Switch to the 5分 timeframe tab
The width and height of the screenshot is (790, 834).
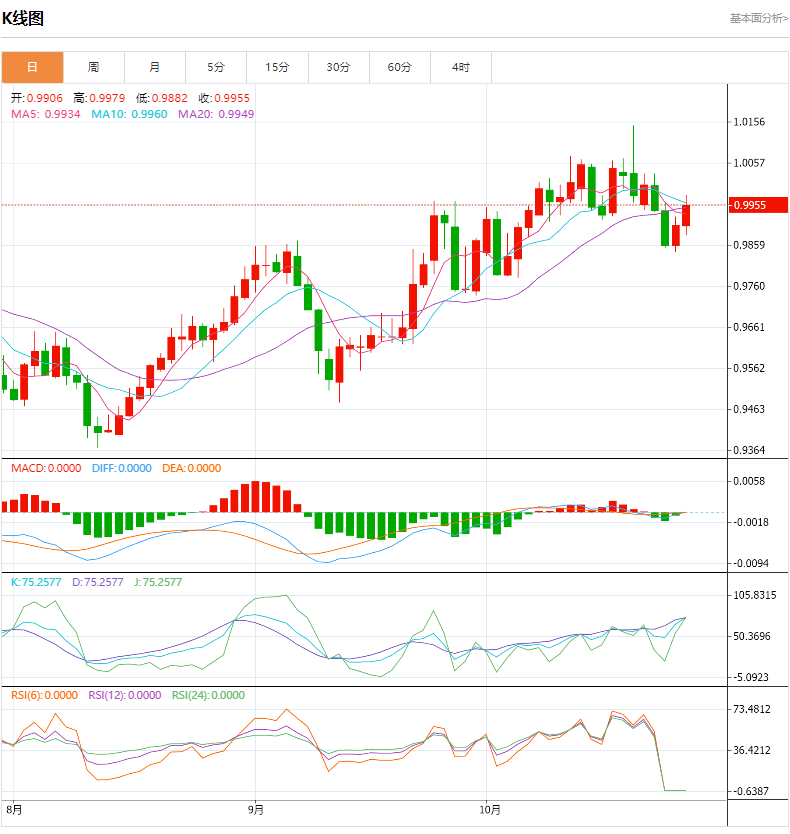coord(216,67)
